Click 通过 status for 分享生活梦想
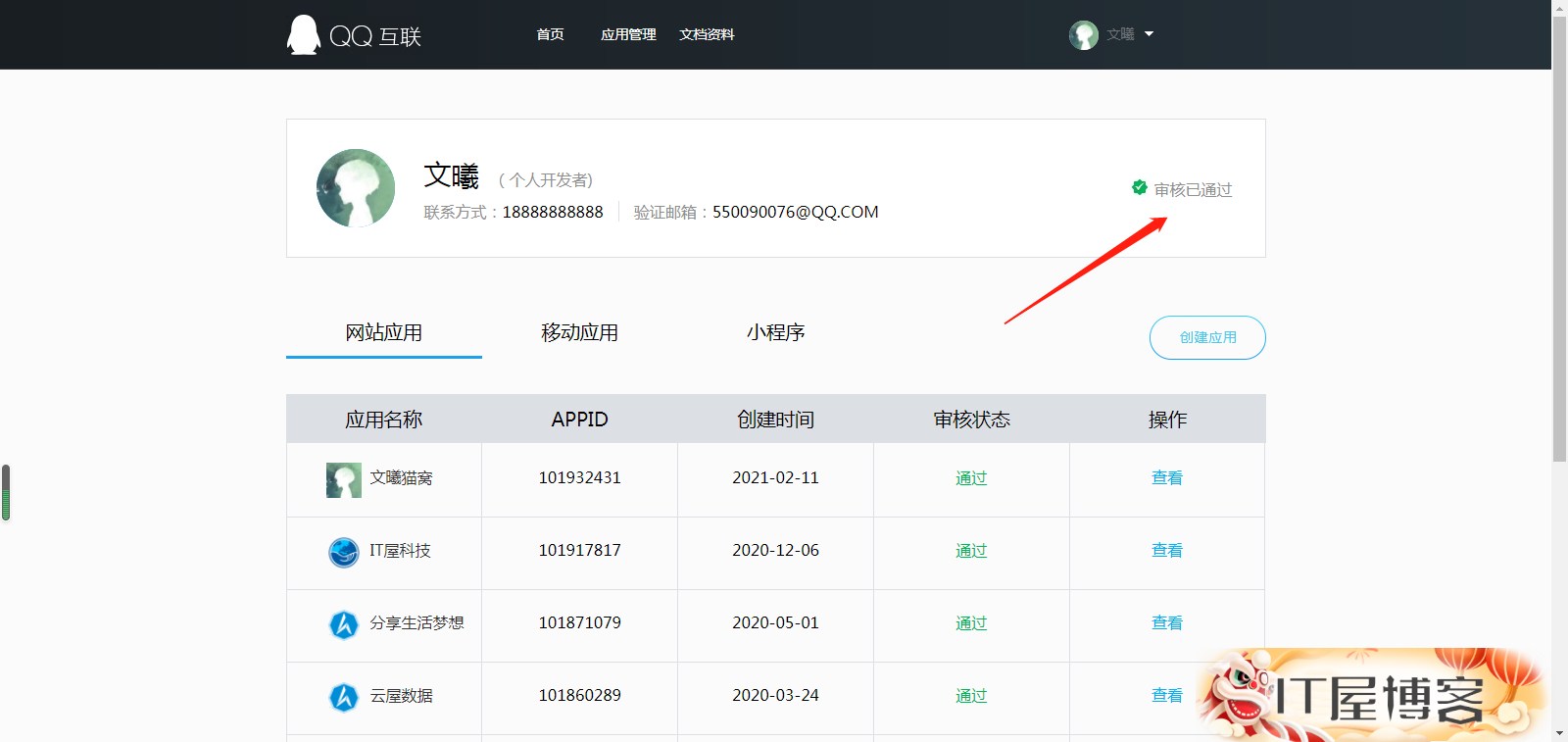Screen dimensions: 1568x742 coord(971,623)
